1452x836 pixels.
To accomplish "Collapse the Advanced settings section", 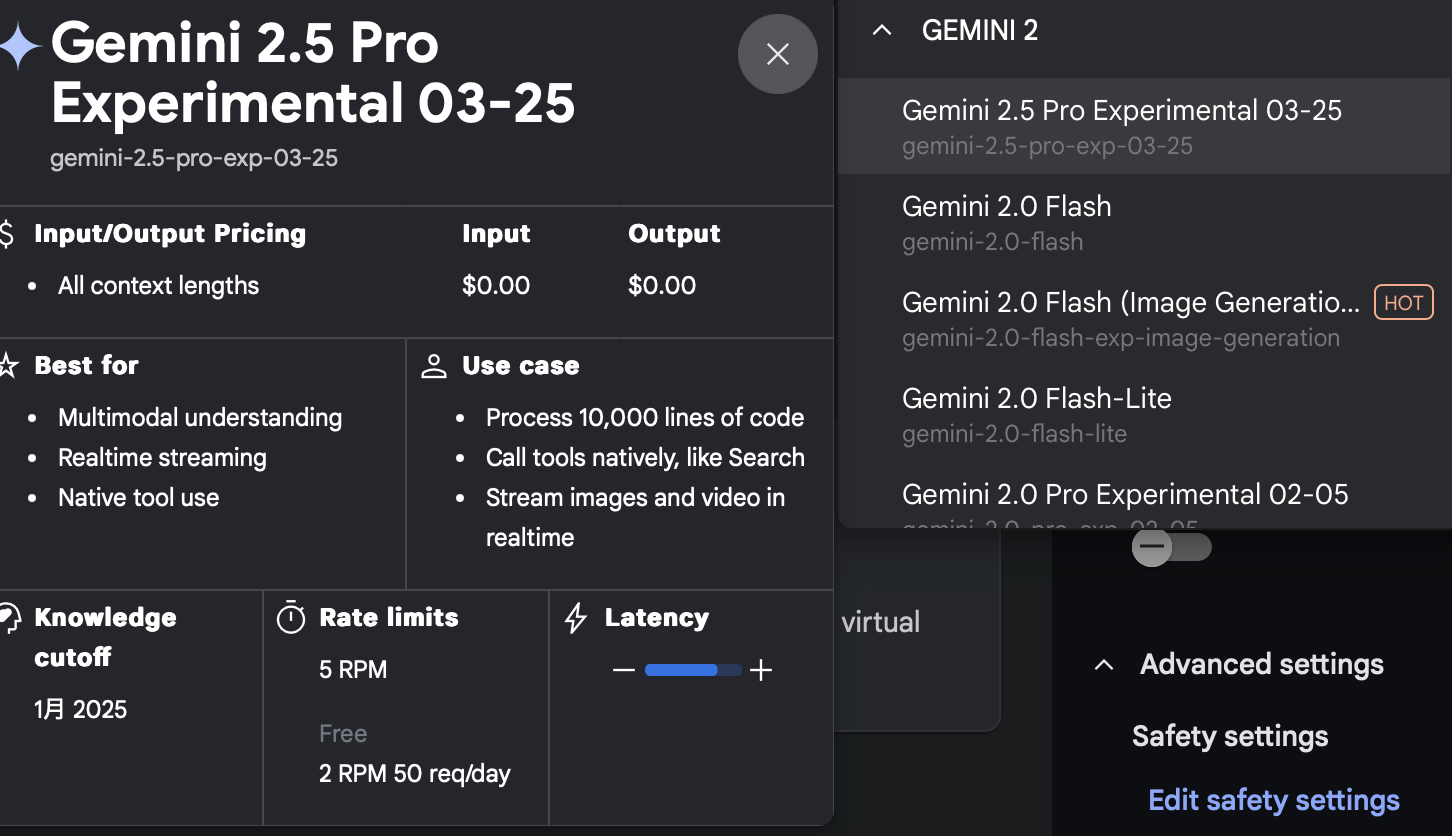I will click(x=1104, y=665).
